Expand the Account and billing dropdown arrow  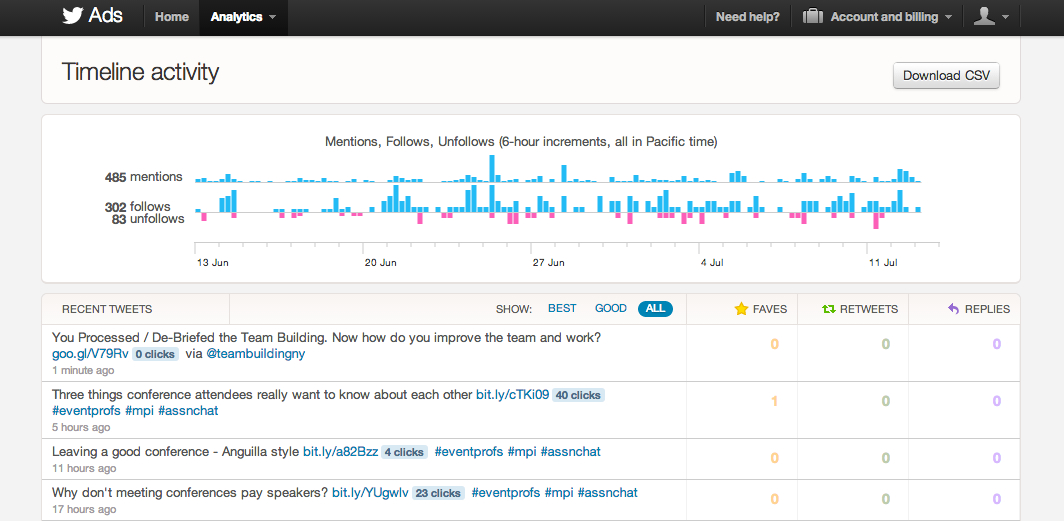click(948, 18)
